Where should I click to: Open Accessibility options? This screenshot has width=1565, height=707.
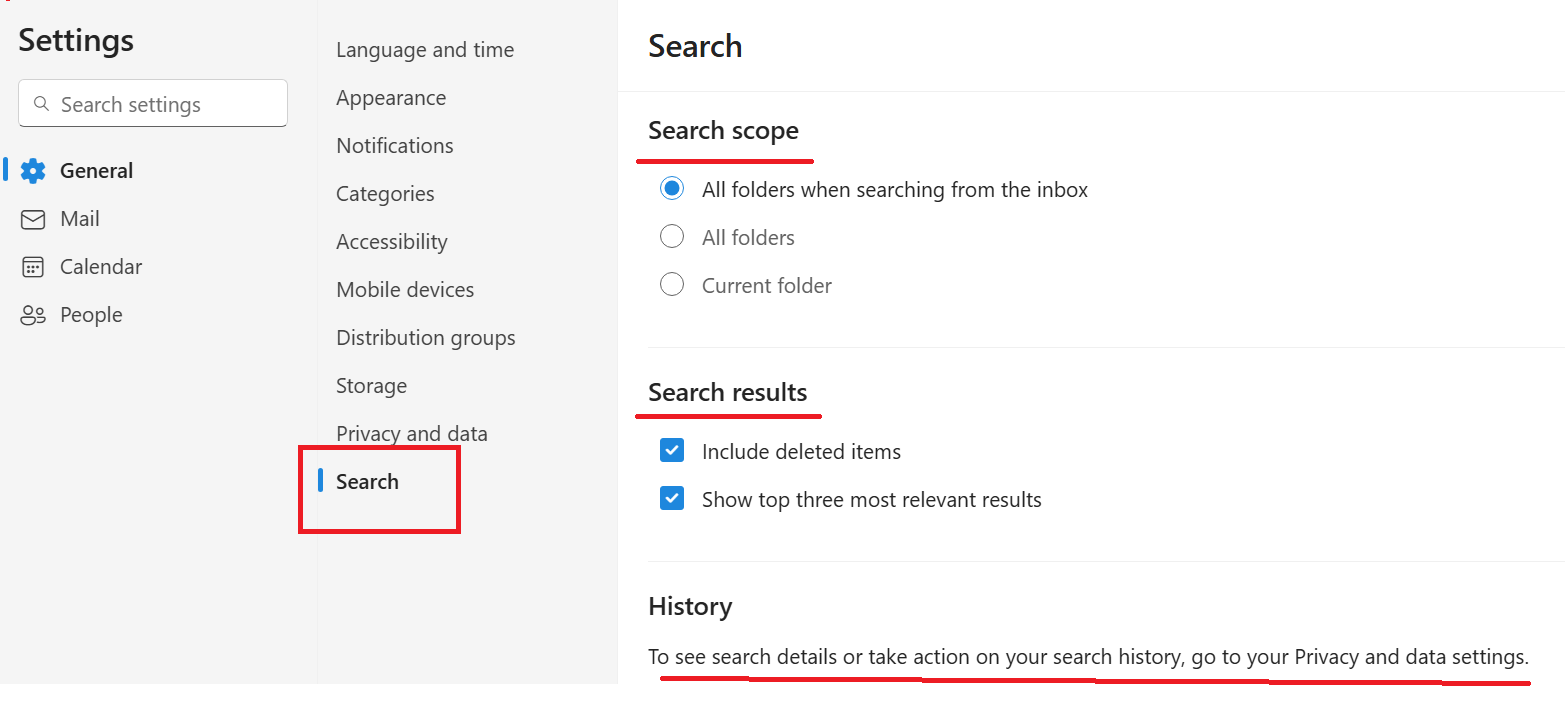tap(392, 242)
